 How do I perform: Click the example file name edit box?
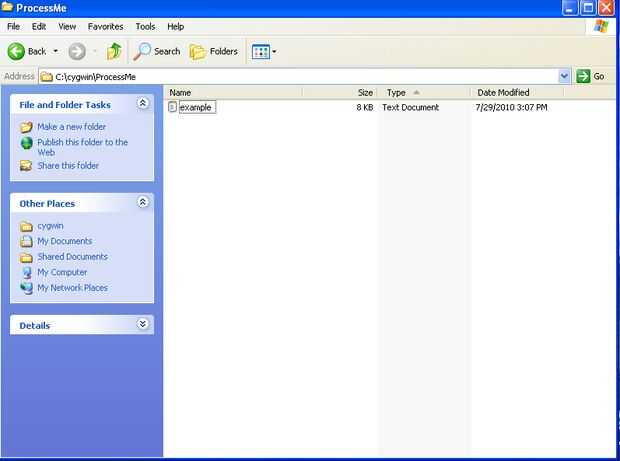(197, 107)
